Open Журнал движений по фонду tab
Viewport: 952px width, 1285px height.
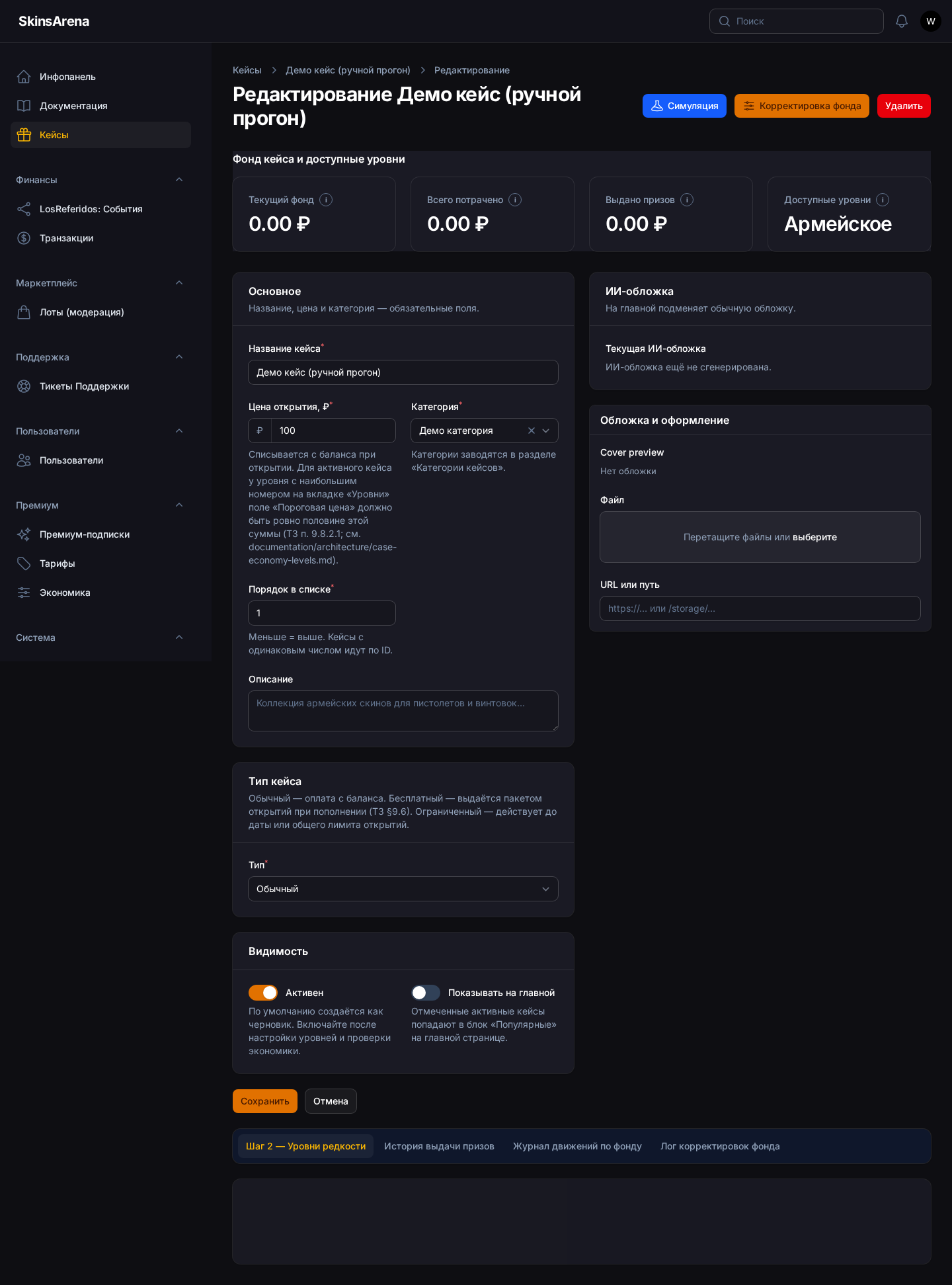(x=577, y=1146)
